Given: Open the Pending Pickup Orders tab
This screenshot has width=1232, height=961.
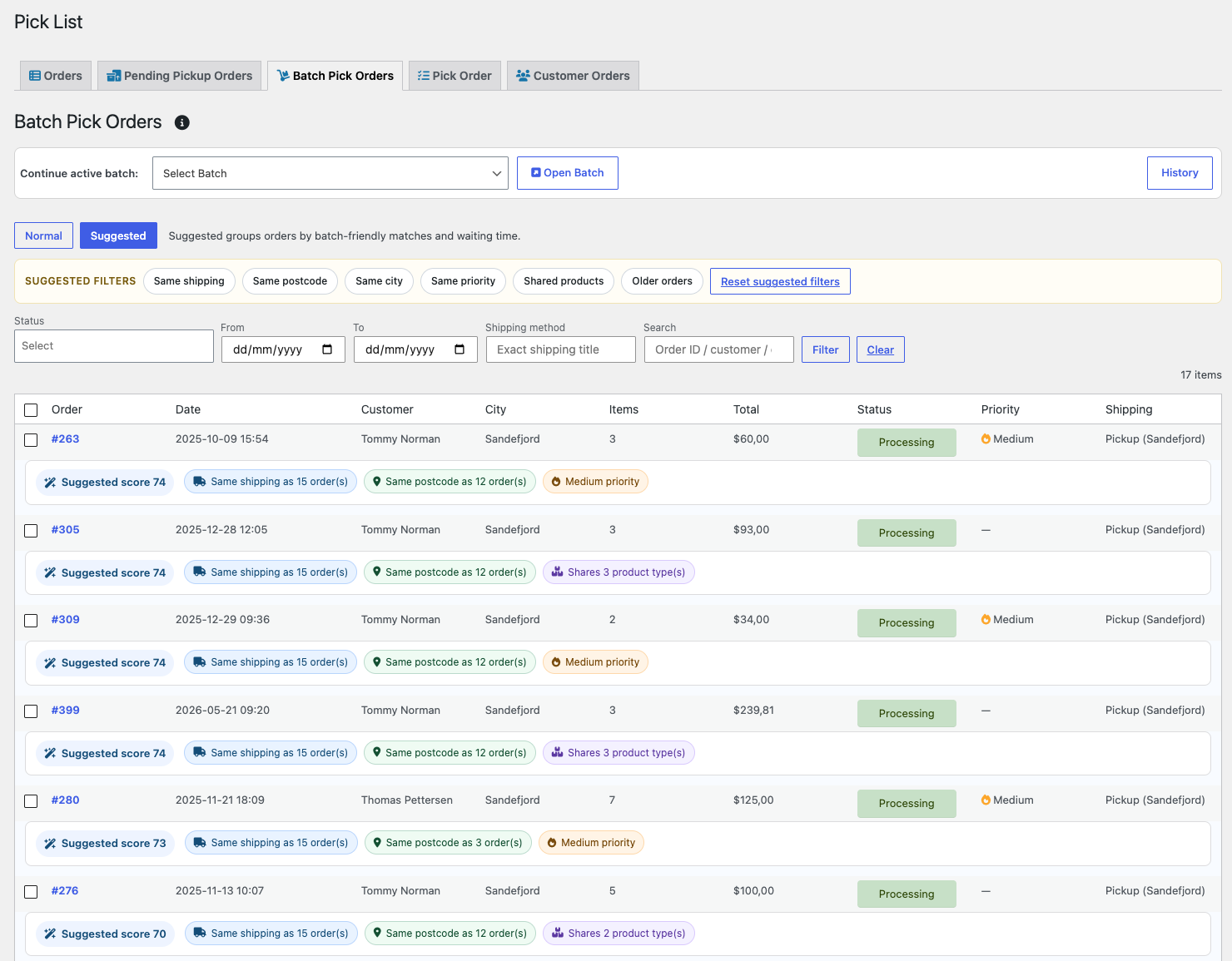Looking at the screenshot, I should (180, 76).
